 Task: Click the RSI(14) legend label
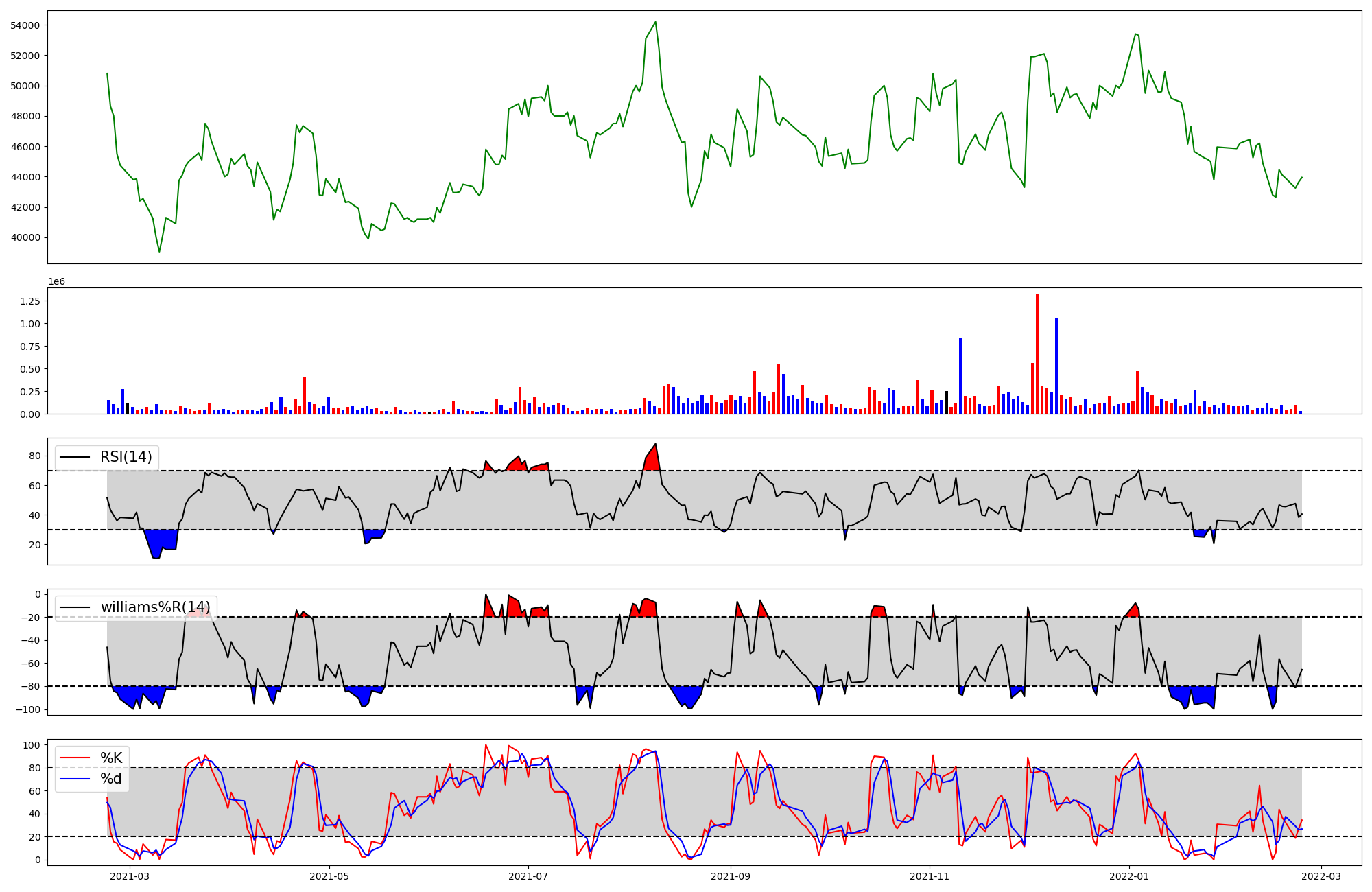(x=126, y=457)
